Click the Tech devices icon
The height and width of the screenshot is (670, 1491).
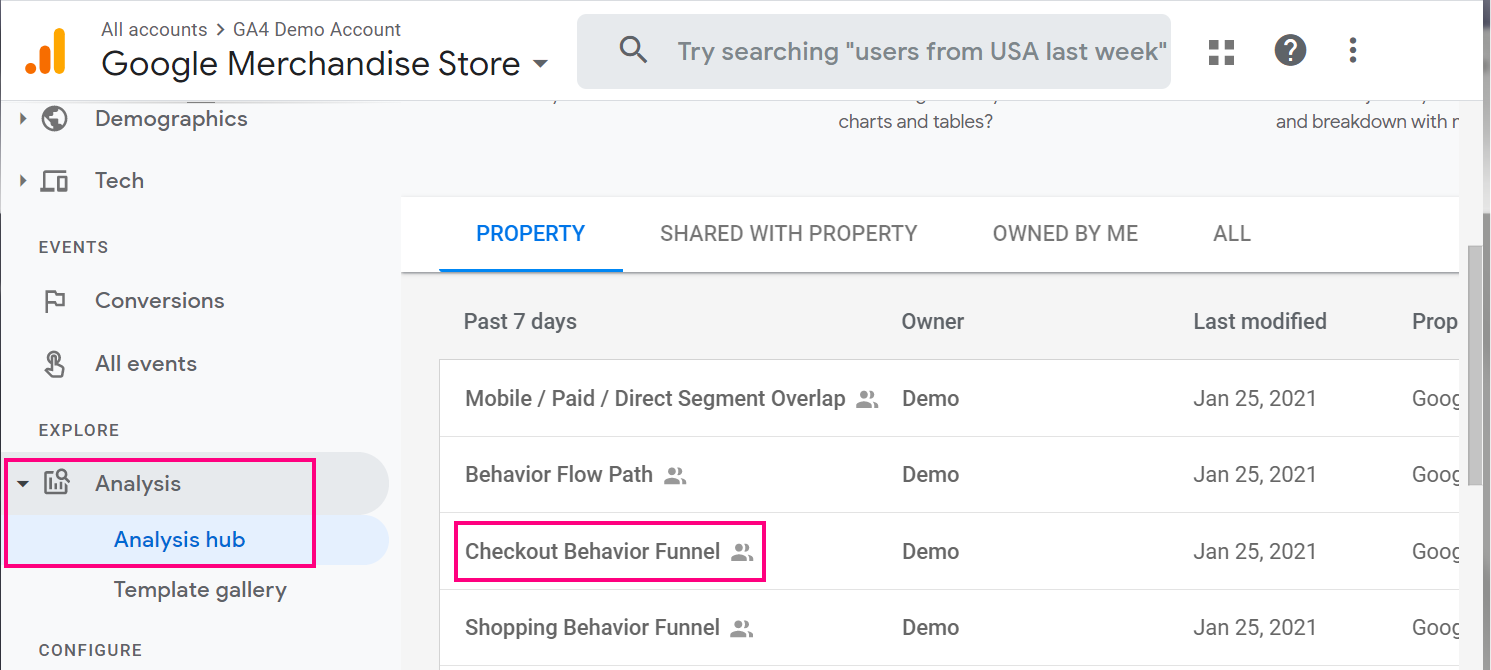pos(54,181)
